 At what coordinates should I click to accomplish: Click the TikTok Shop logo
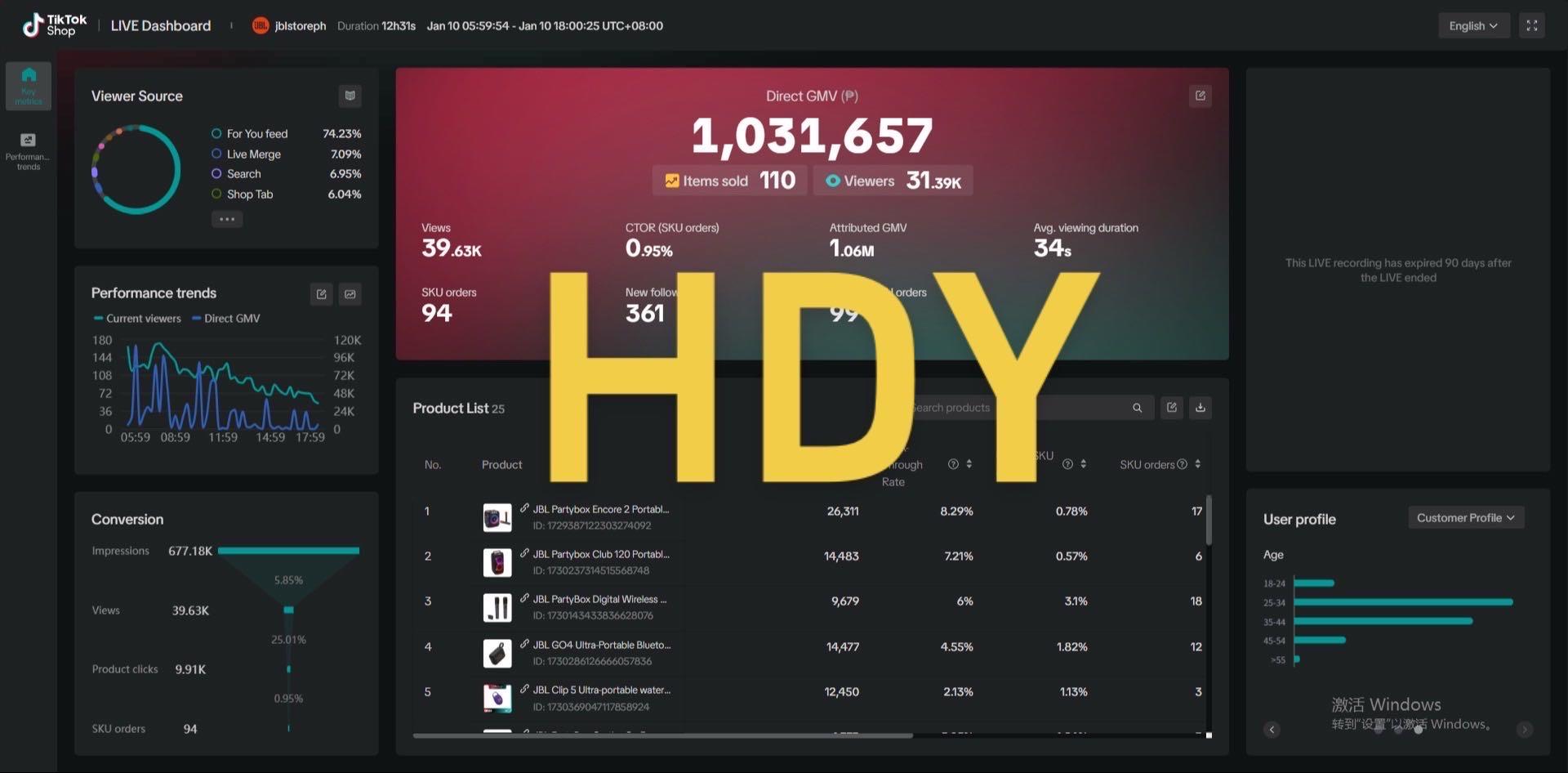click(x=54, y=25)
